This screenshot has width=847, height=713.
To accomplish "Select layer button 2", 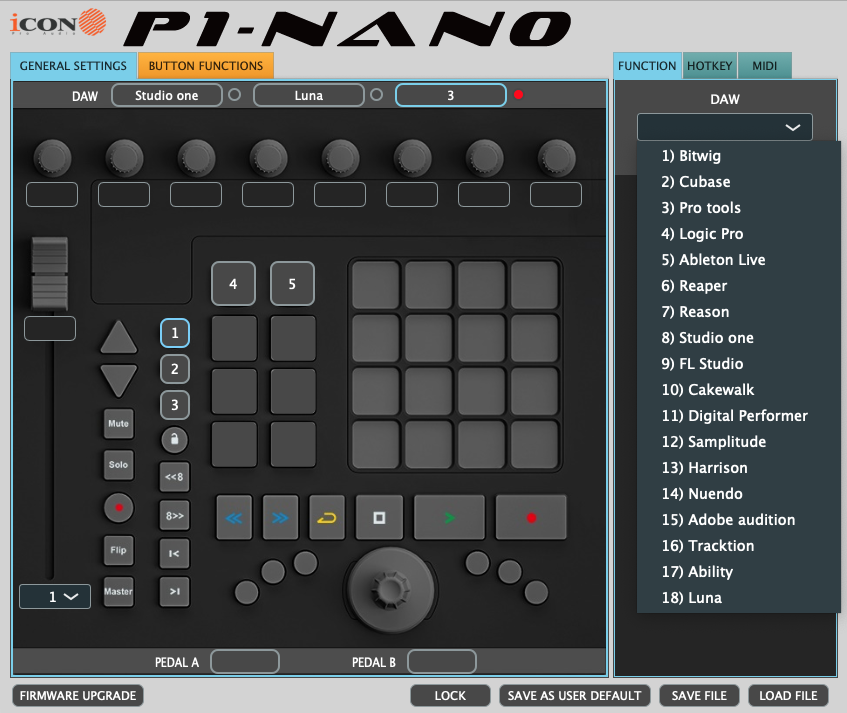I will pos(175,369).
